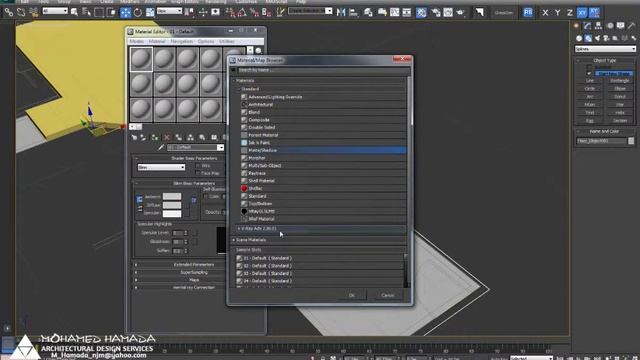Viewport: 640px width, 360px height.
Task: Open the Modify tab in command panel
Action: click(x=587, y=26)
